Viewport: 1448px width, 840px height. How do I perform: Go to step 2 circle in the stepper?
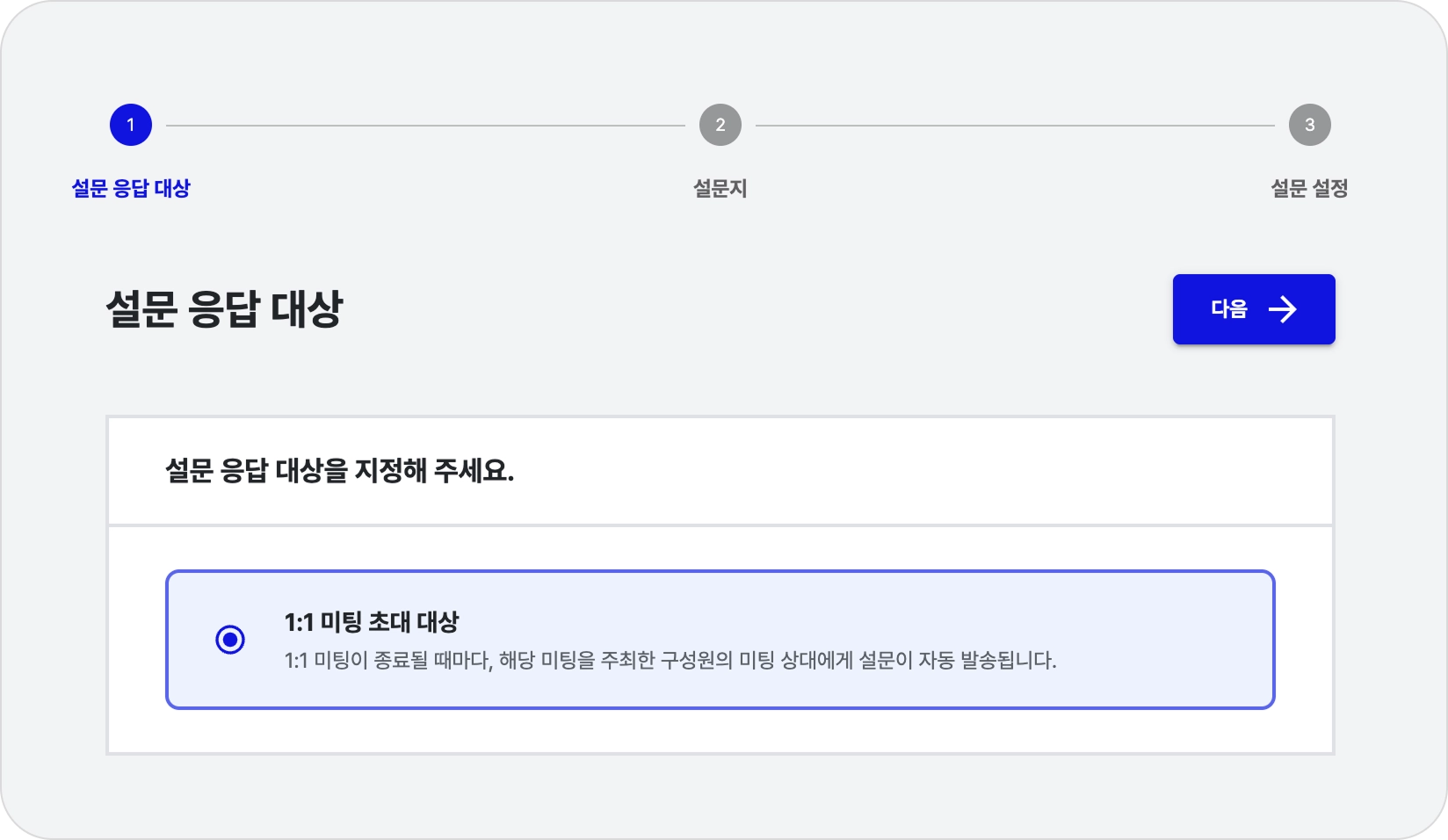coord(720,125)
